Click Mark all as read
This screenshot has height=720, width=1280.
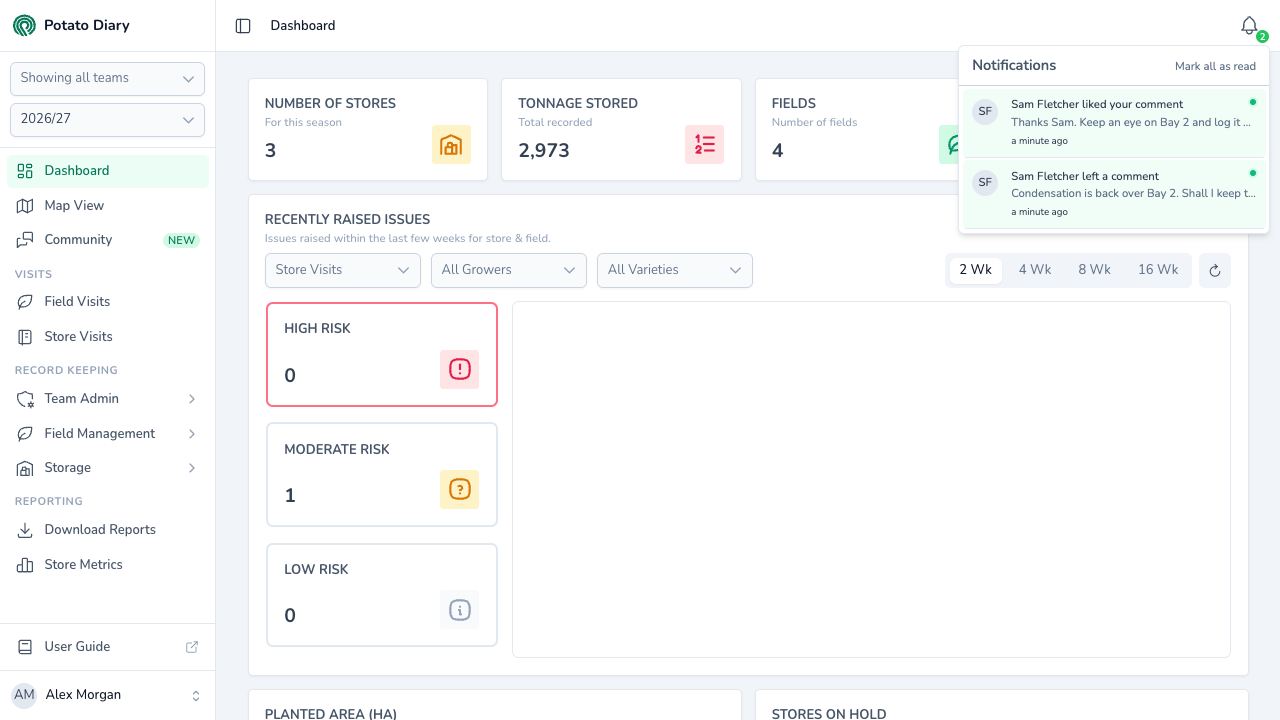[1215, 66]
